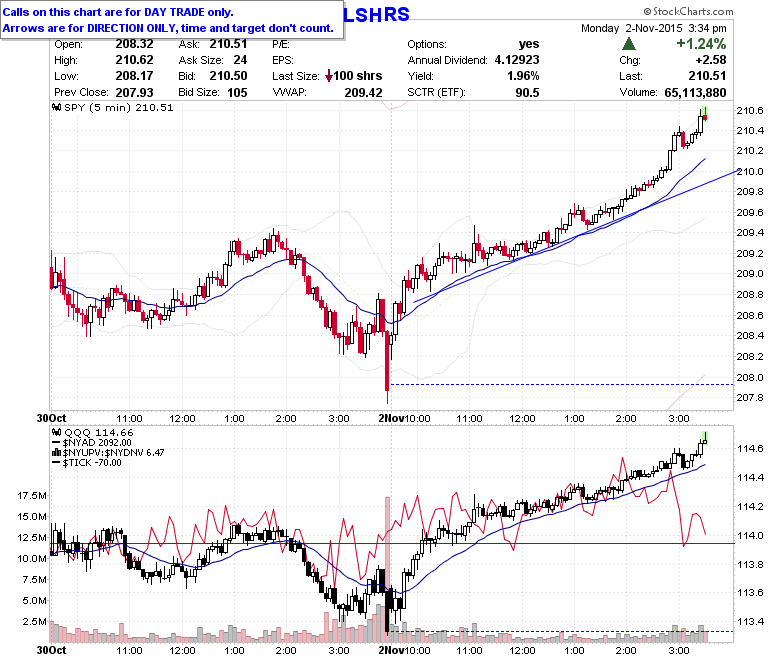780x659 pixels.
Task: Click the date 'Monday 2-Nov-2015 3:34 pm'
Action: click(x=654, y=28)
